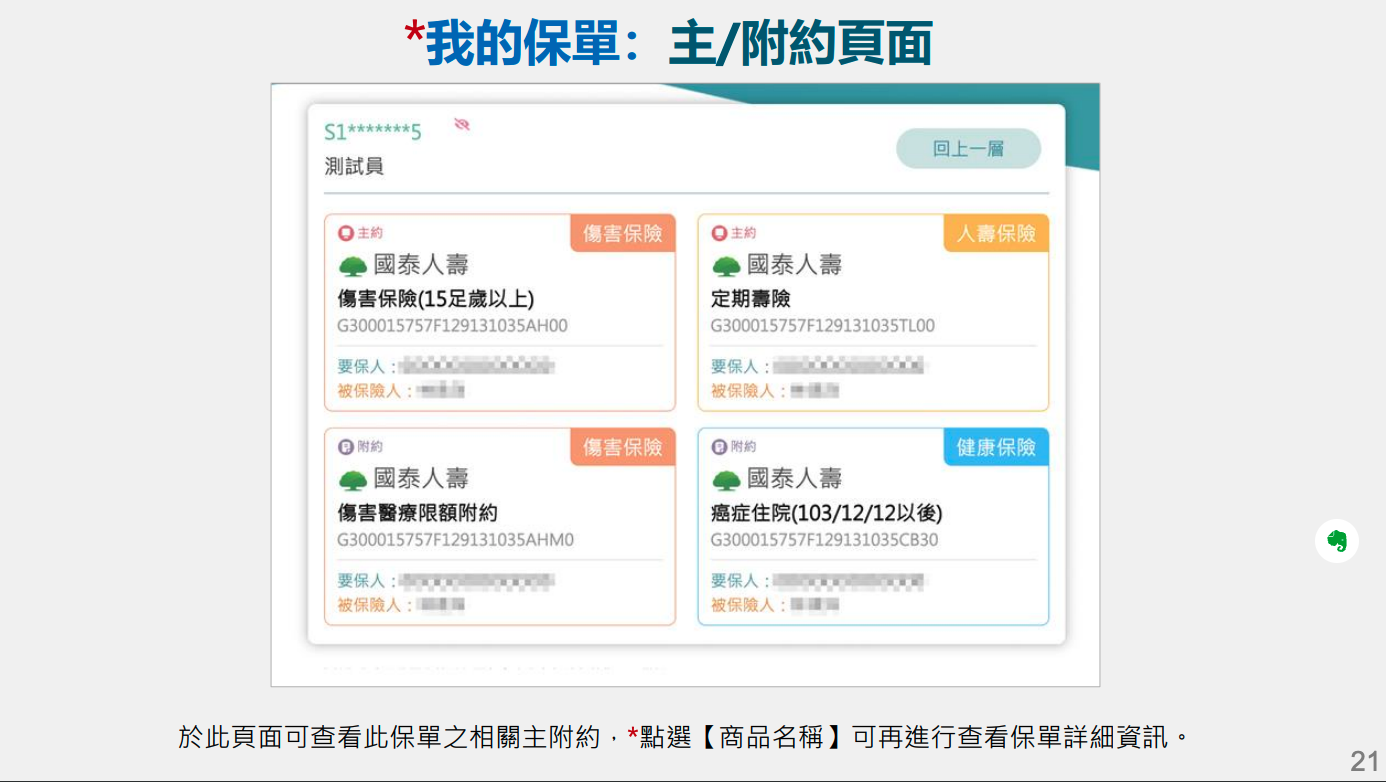Viewport: 1386px width, 782px height.
Task: Click the orange 傷害保險 tag on main policy
Action: click(x=622, y=234)
